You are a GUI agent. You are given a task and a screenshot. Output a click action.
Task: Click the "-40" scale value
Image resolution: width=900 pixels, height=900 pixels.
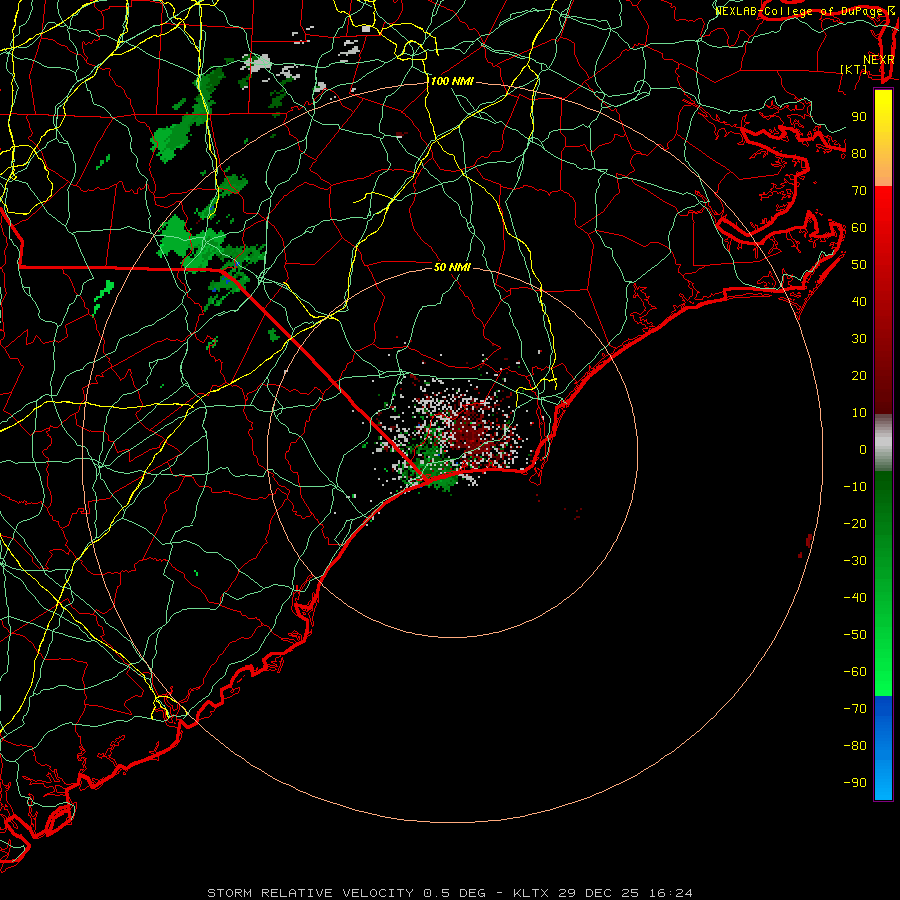click(x=855, y=598)
